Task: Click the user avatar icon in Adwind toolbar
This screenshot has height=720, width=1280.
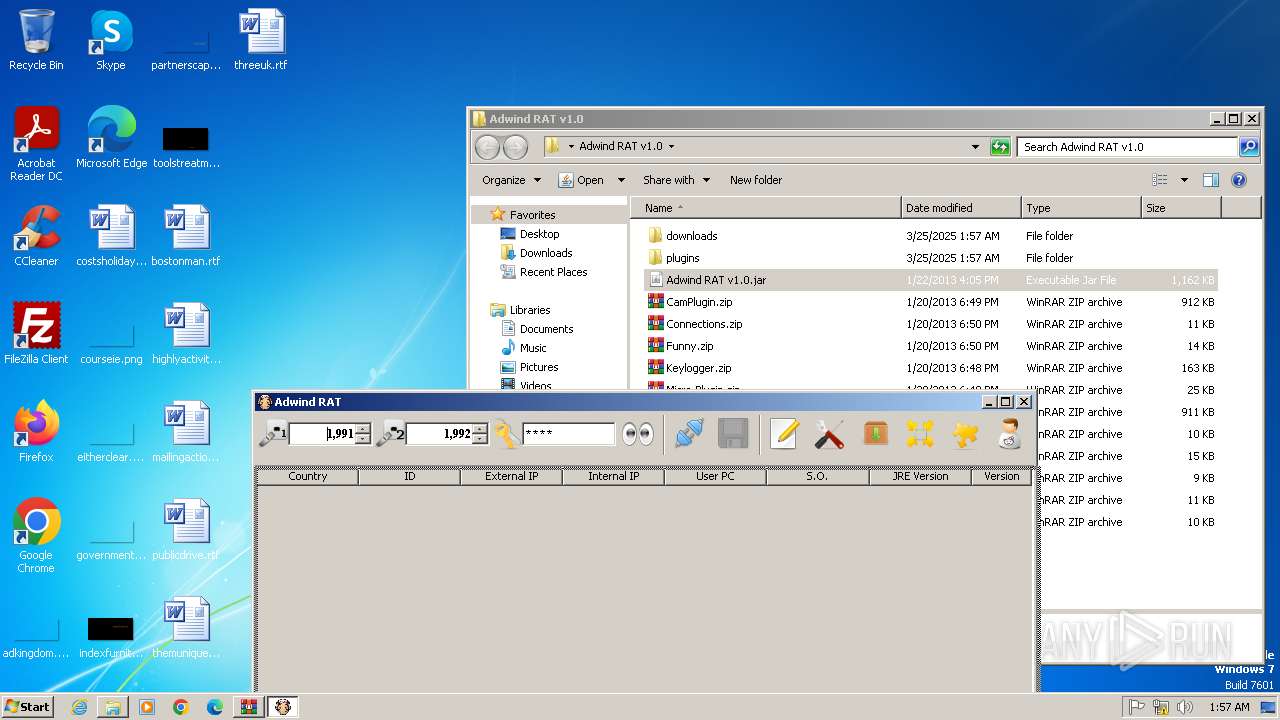Action: pos(1010,434)
